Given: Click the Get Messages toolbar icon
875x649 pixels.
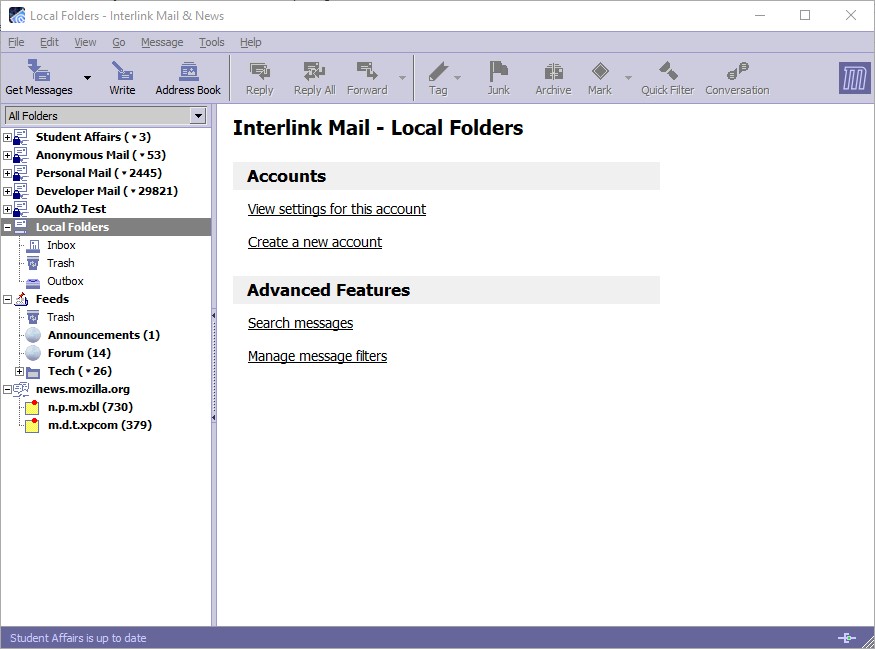Looking at the screenshot, I should pyautogui.click(x=39, y=71).
